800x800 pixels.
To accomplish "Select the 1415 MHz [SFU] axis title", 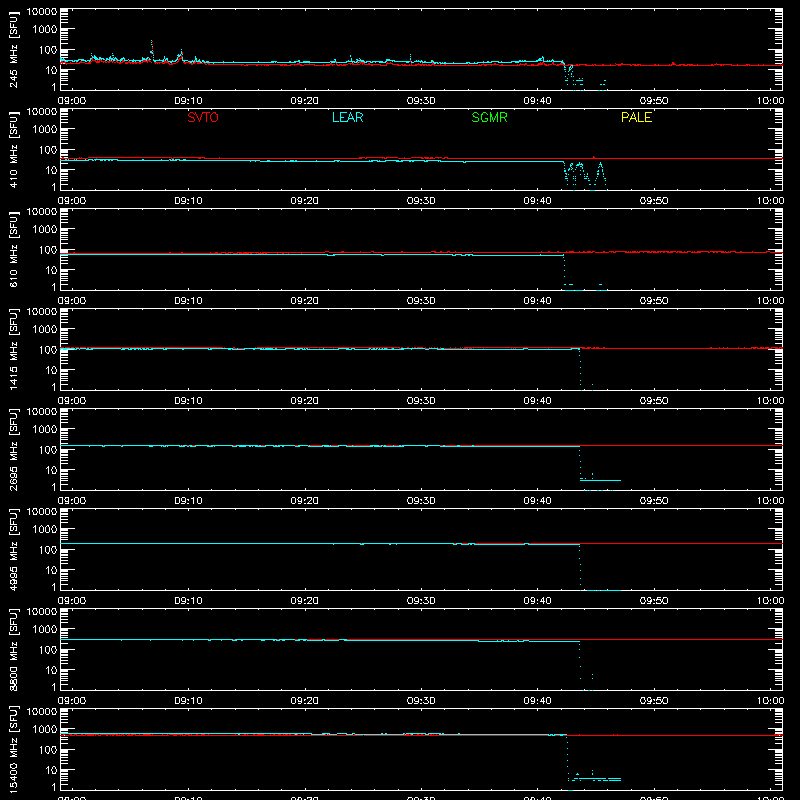I will [13, 349].
